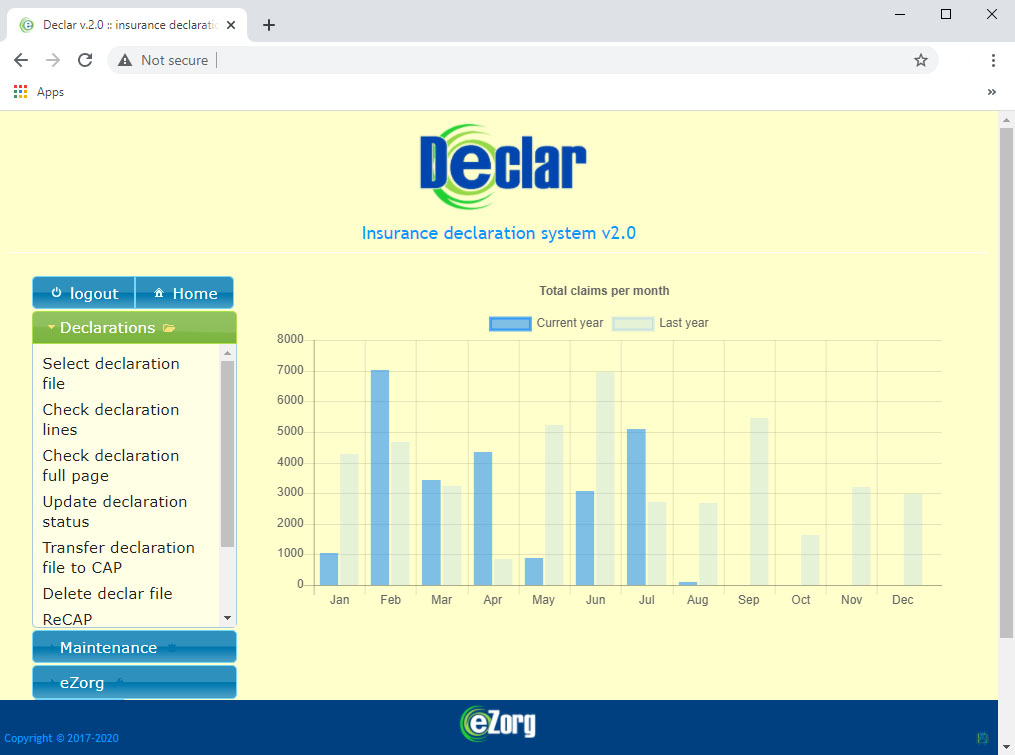
Task: Click the browser forward arrow
Action: (53, 60)
